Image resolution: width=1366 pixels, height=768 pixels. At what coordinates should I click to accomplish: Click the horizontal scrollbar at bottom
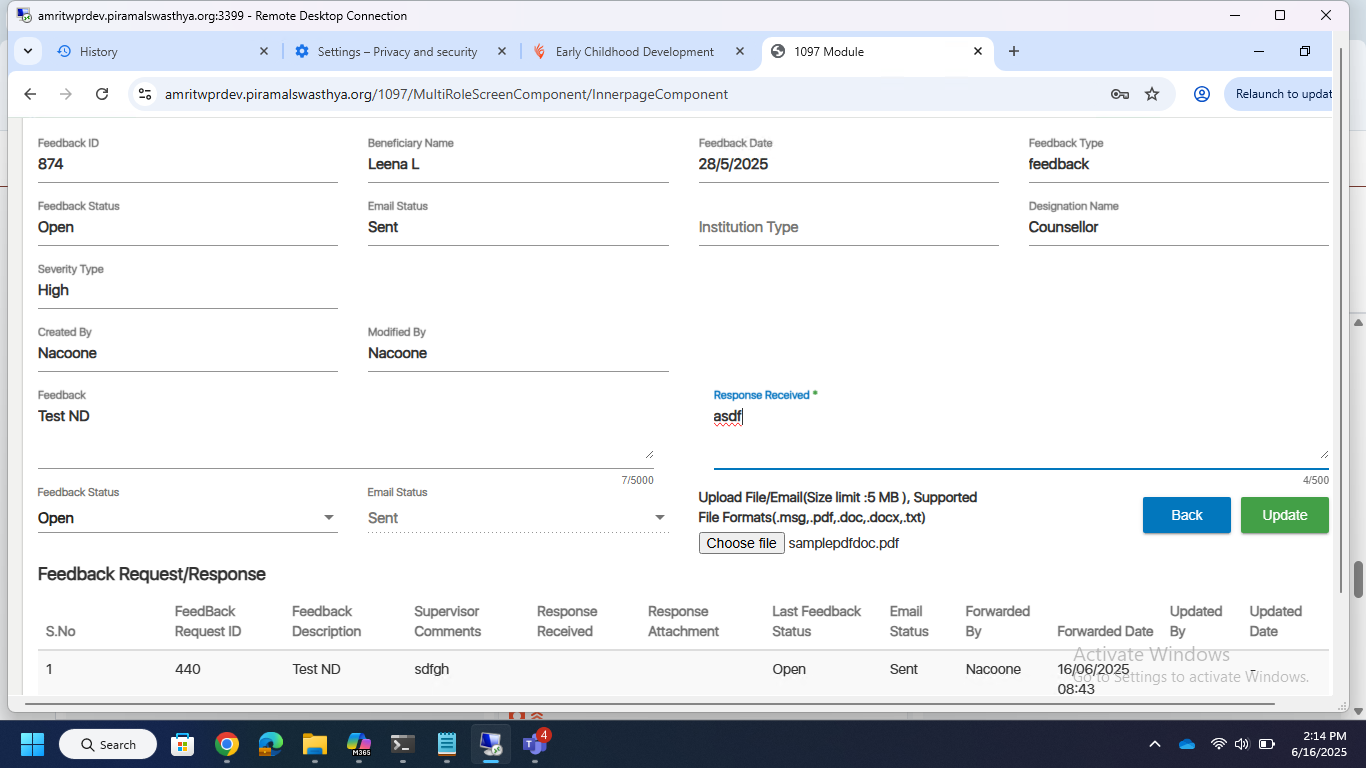[648, 704]
